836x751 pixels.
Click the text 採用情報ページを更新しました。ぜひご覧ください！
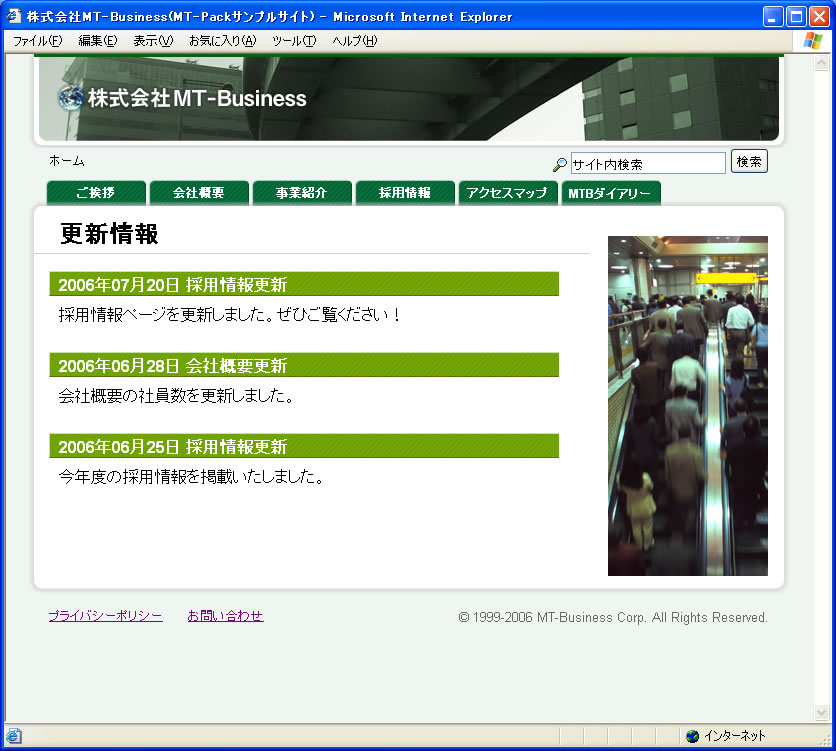point(229,314)
